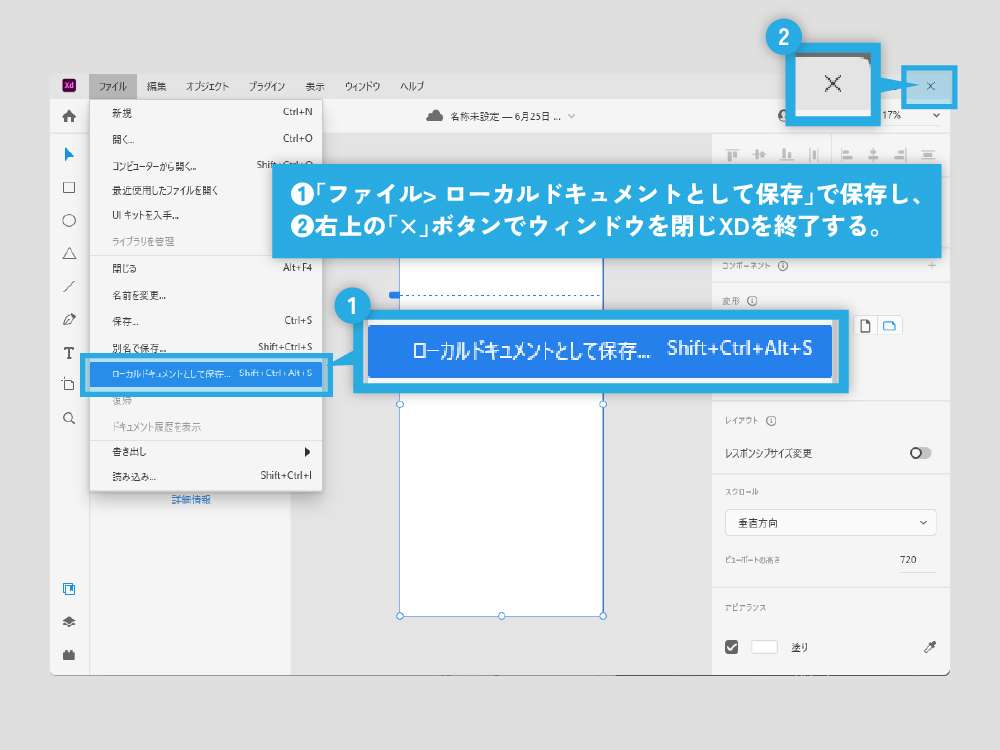
Task: Select the Ellipse tool
Action: (x=69, y=221)
